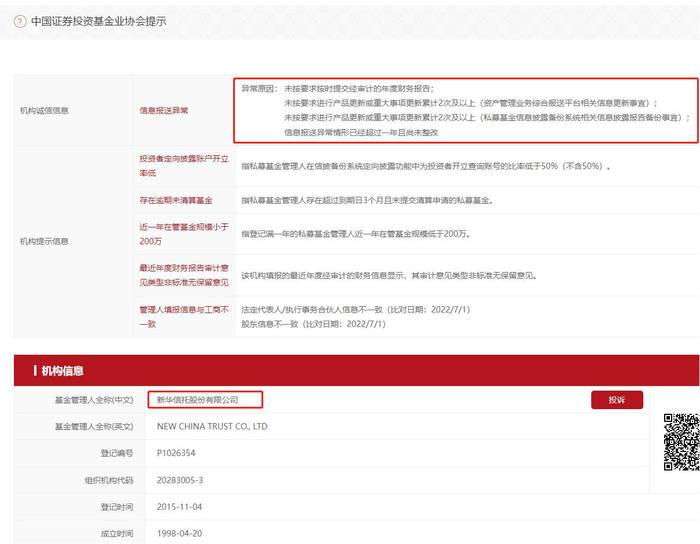Click the question mark help icon
This screenshot has width=700, height=544.
click(x=20, y=21)
